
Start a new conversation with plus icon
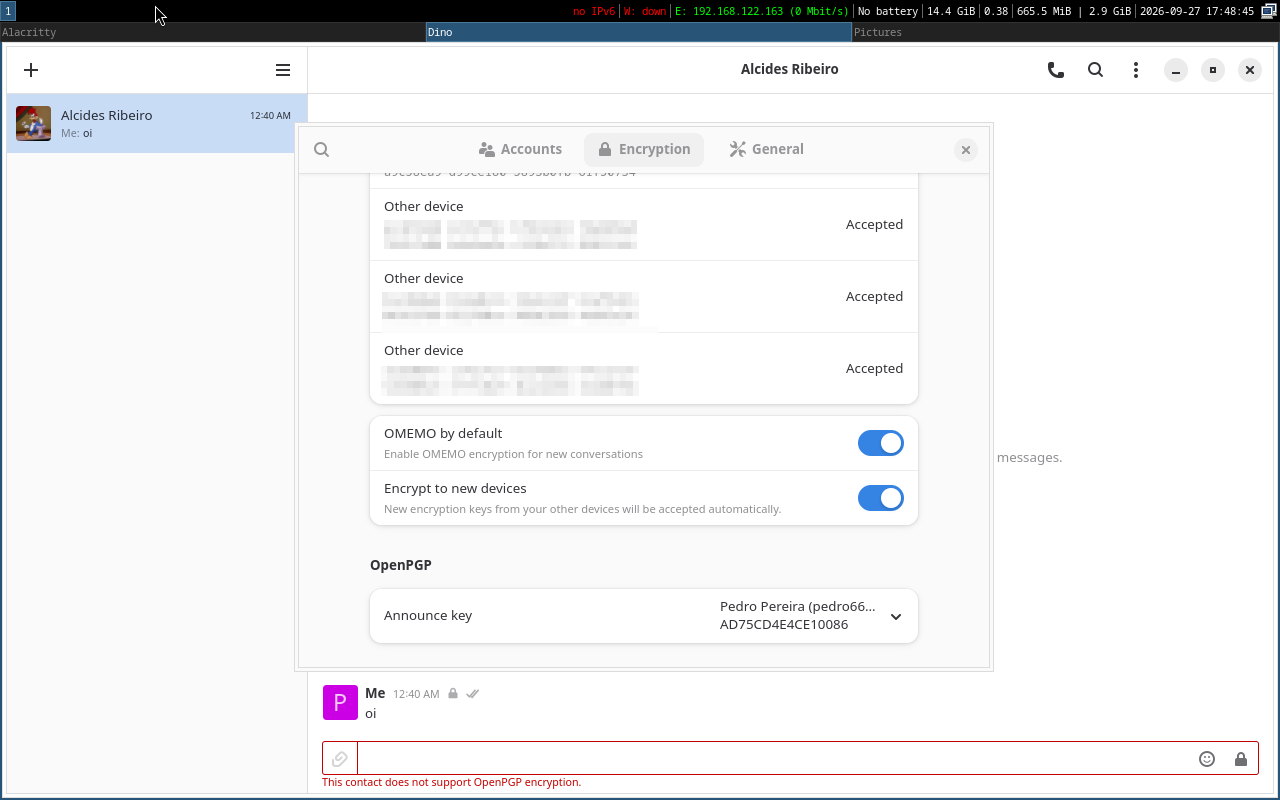pos(31,70)
